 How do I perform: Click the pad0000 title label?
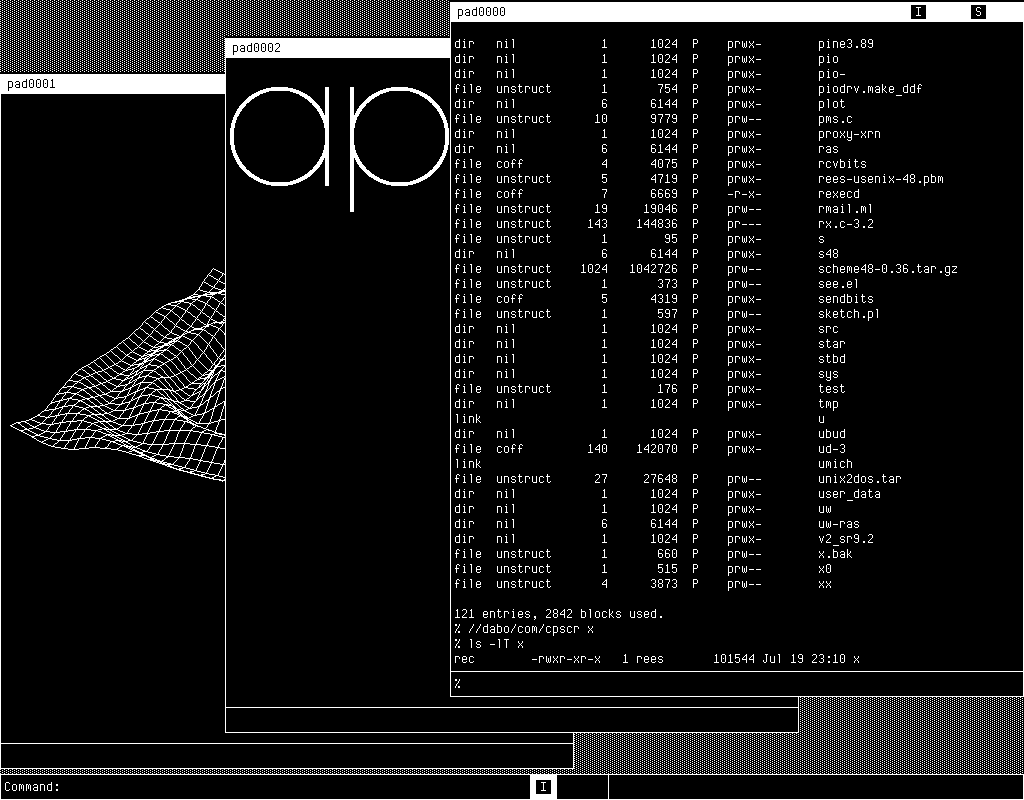tap(481, 12)
